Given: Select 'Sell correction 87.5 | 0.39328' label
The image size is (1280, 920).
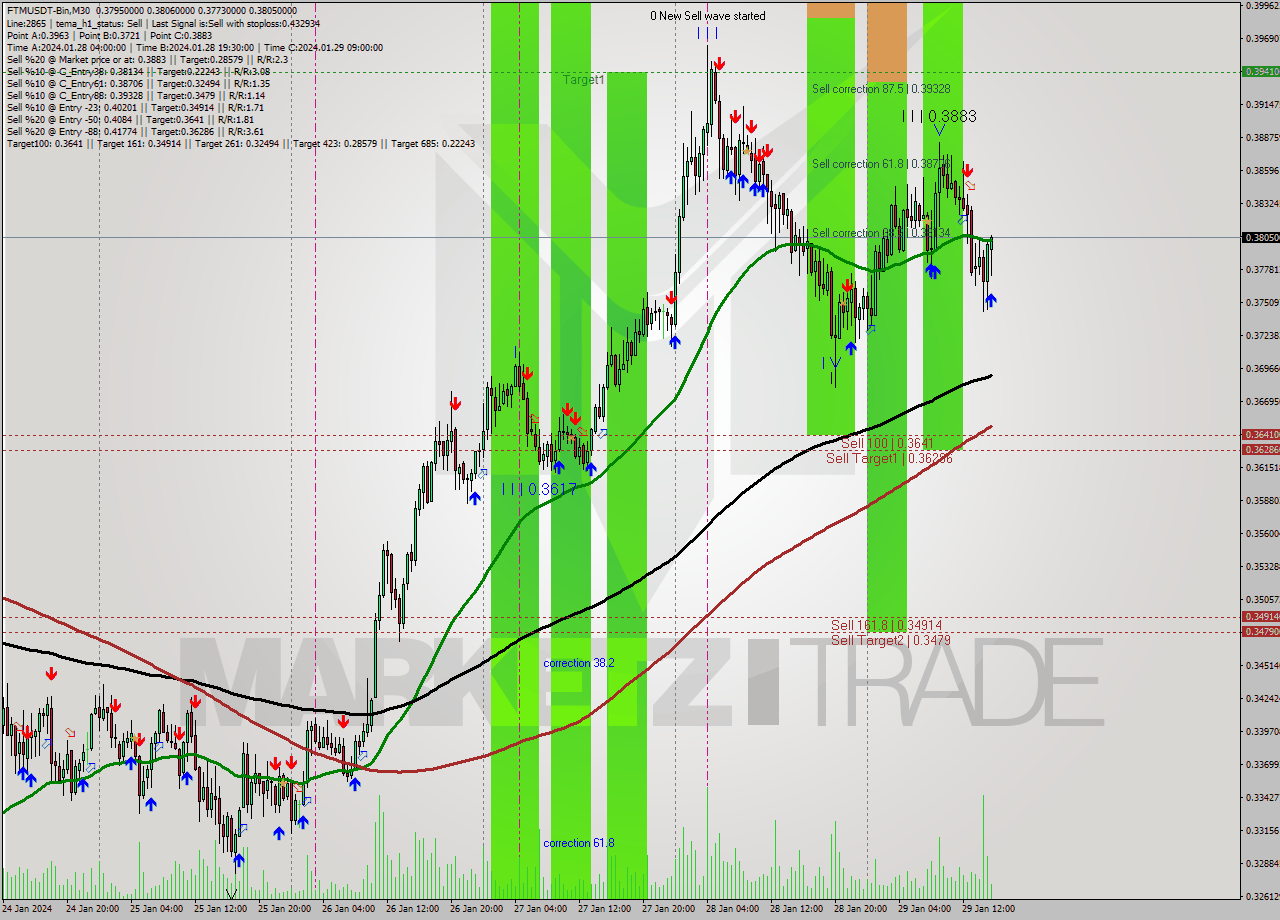Looking at the screenshot, I should 881,89.
